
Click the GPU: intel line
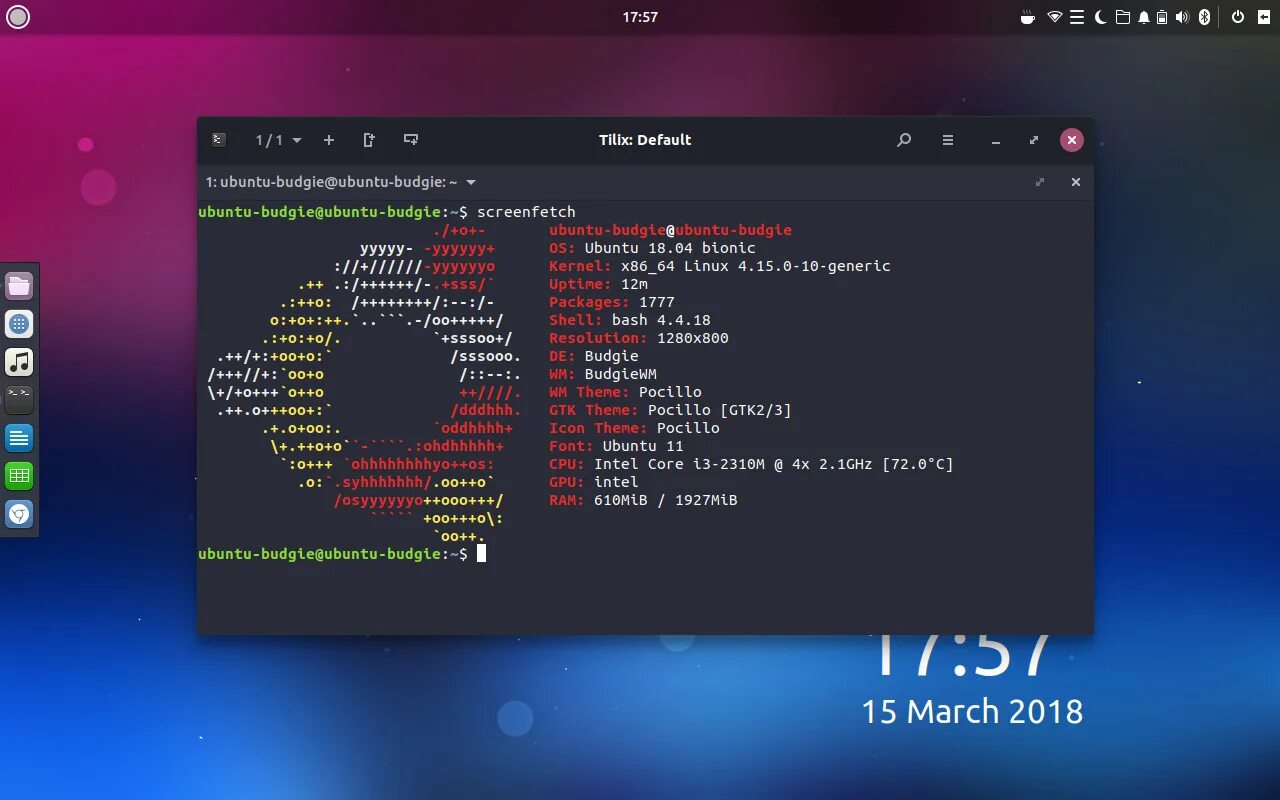[x=593, y=482]
